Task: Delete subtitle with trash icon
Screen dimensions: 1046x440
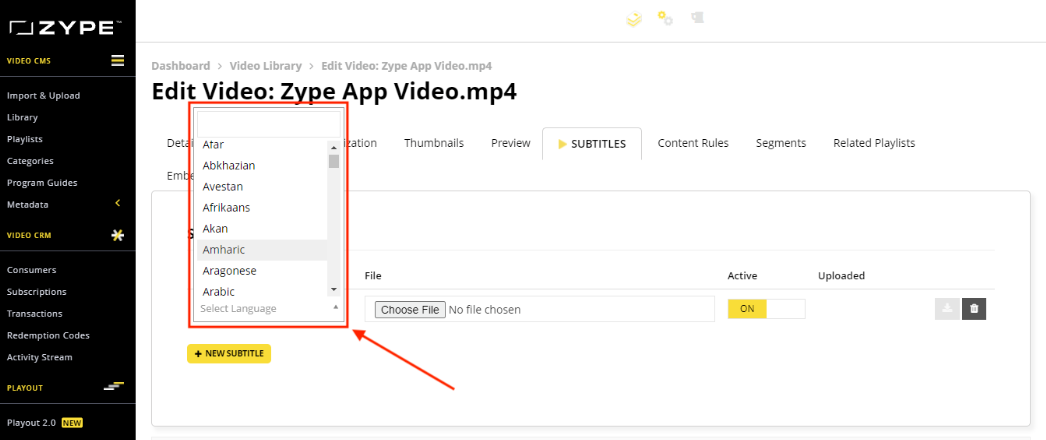Action: (974, 309)
